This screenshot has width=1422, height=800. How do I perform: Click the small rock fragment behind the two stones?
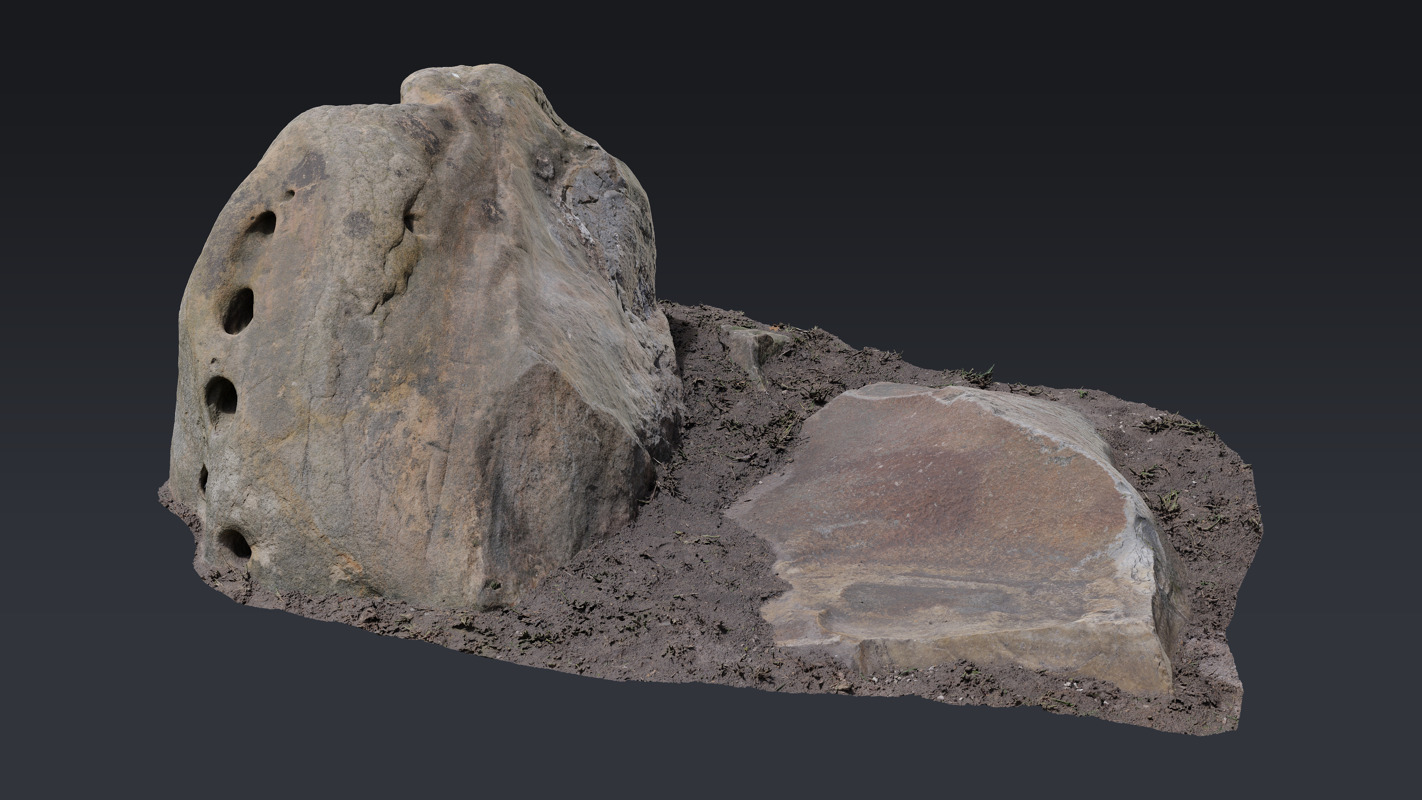[752, 345]
